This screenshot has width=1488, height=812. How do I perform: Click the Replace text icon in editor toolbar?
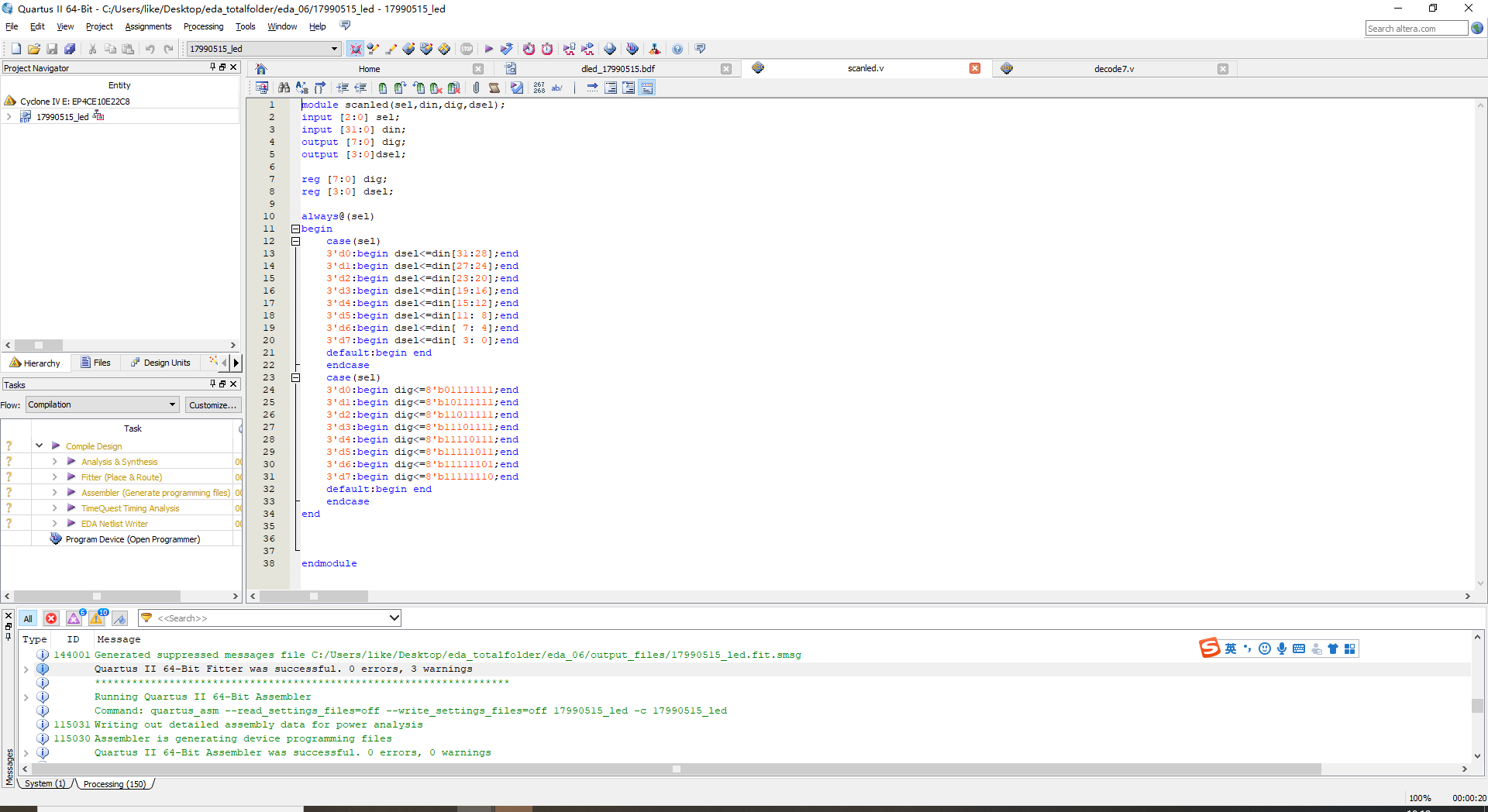coord(301,88)
